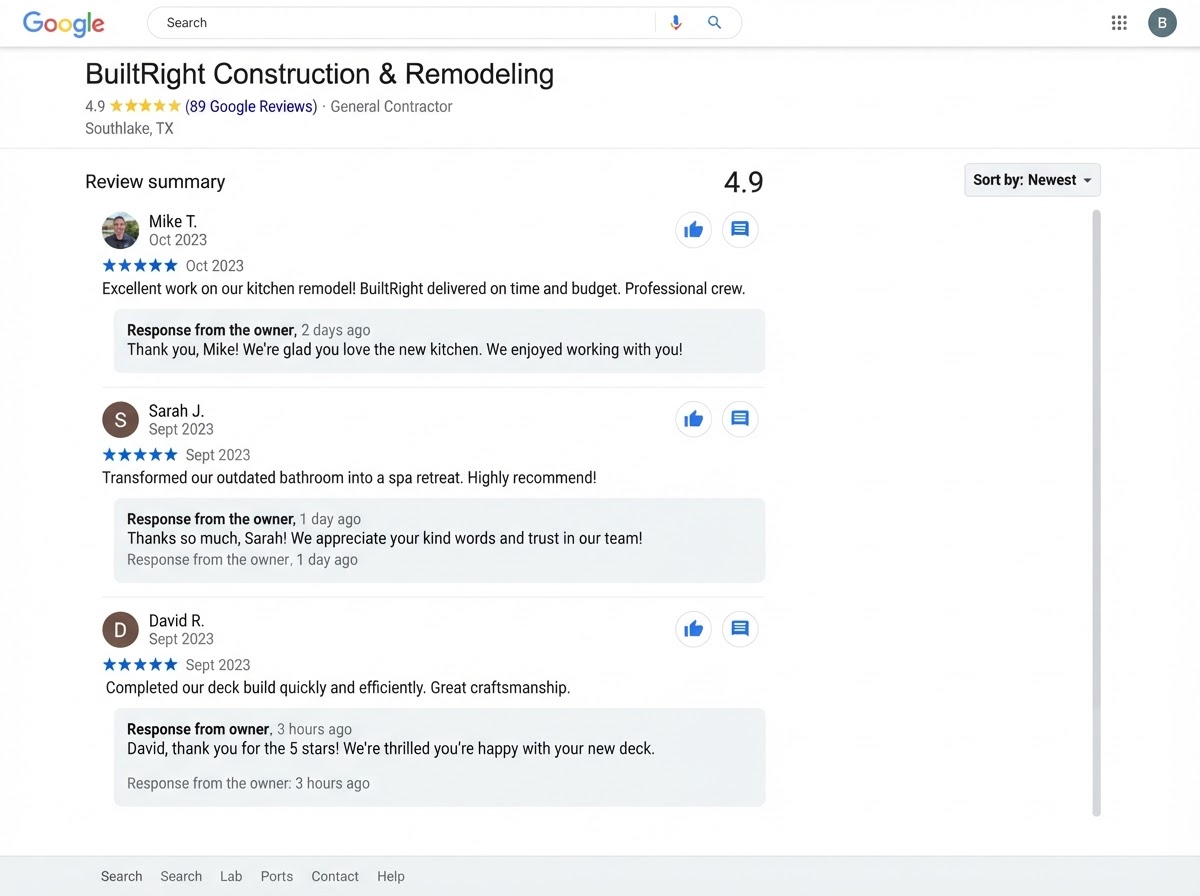Reply to David R.'s review

click(x=740, y=629)
